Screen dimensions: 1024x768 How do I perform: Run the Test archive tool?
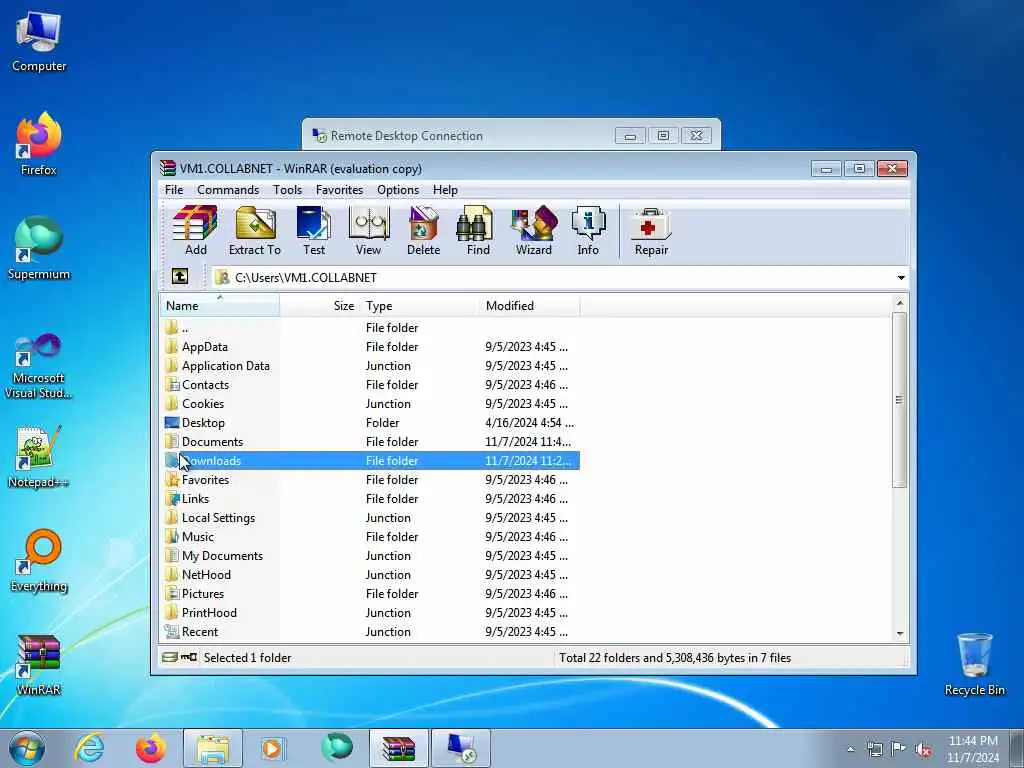pos(313,231)
